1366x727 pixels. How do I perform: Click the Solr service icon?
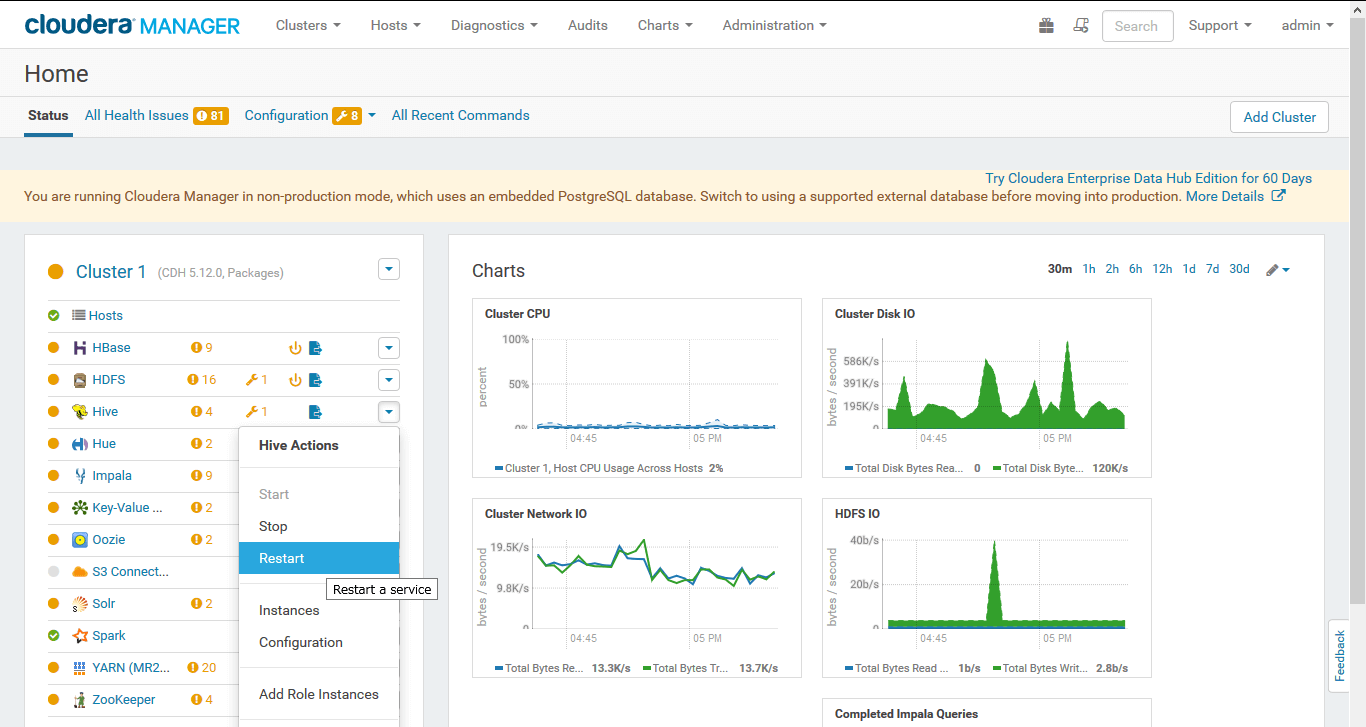point(80,604)
